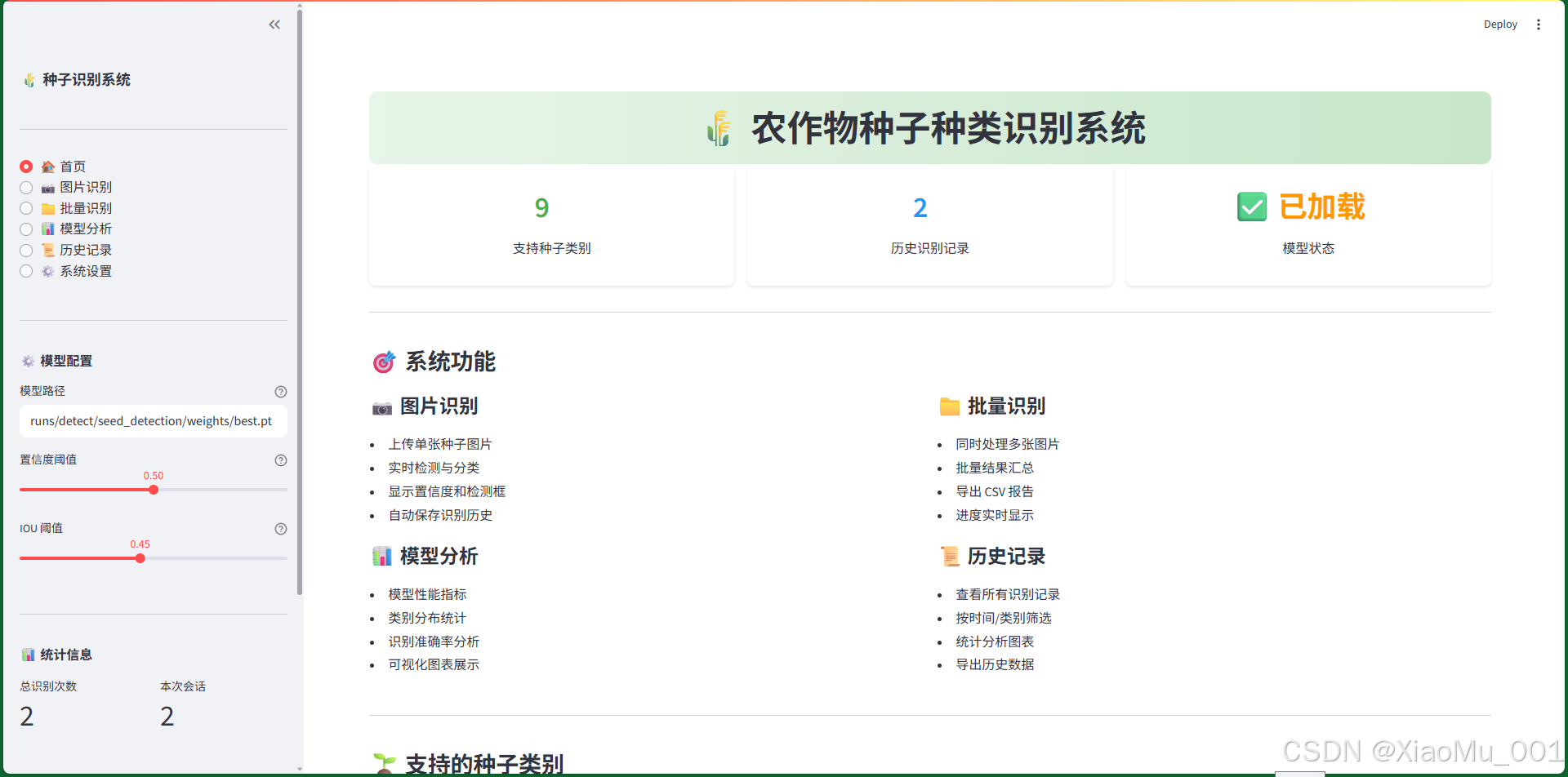
Task: Click the green checkmark icon under 模型状态
Action: coord(1251,207)
